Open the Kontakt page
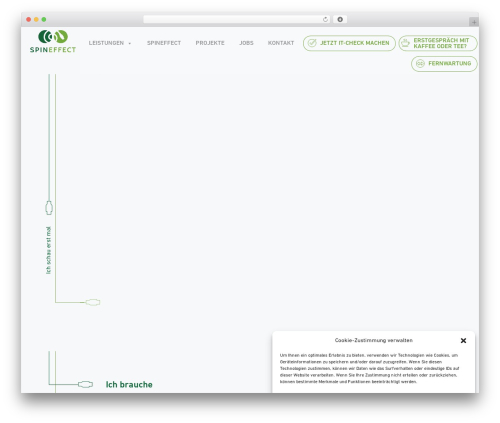This screenshot has width=500, height=423. pyautogui.click(x=281, y=43)
